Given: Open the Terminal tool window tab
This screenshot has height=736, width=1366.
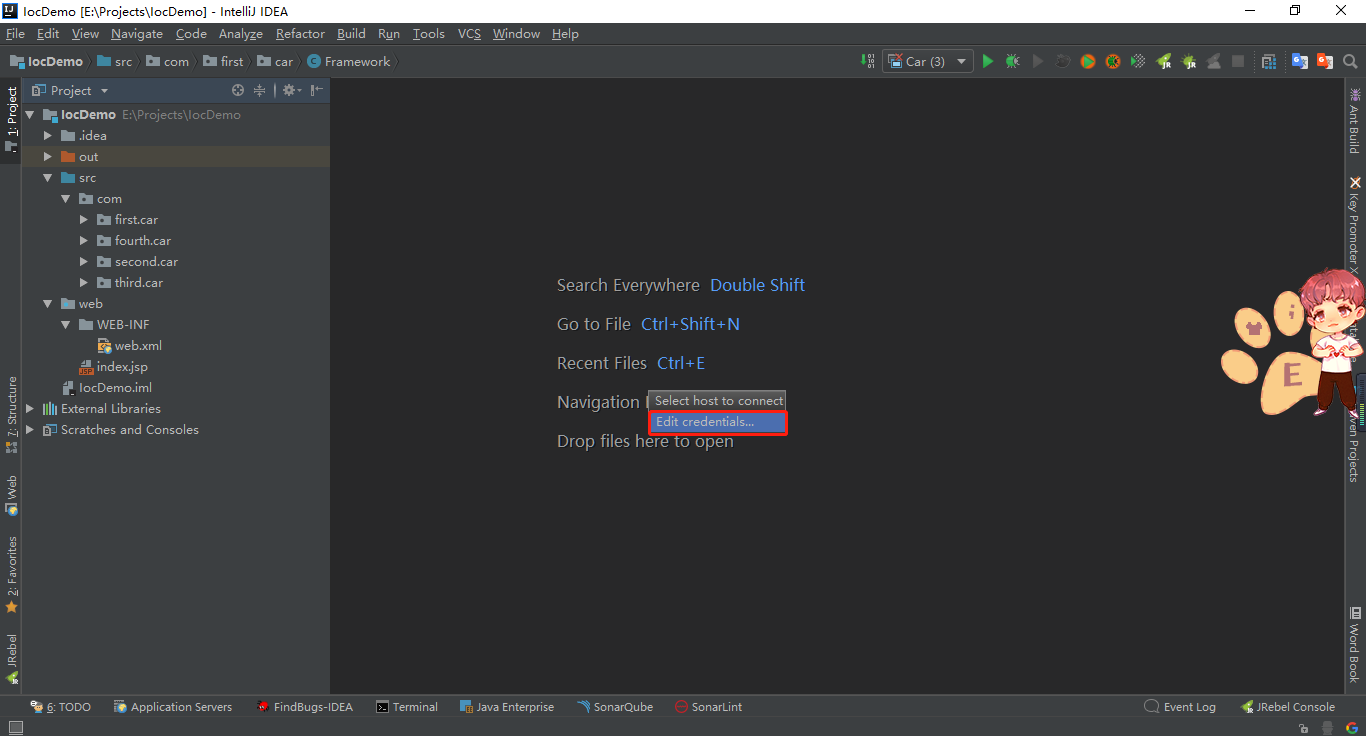Looking at the screenshot, I should coord(407,707).
